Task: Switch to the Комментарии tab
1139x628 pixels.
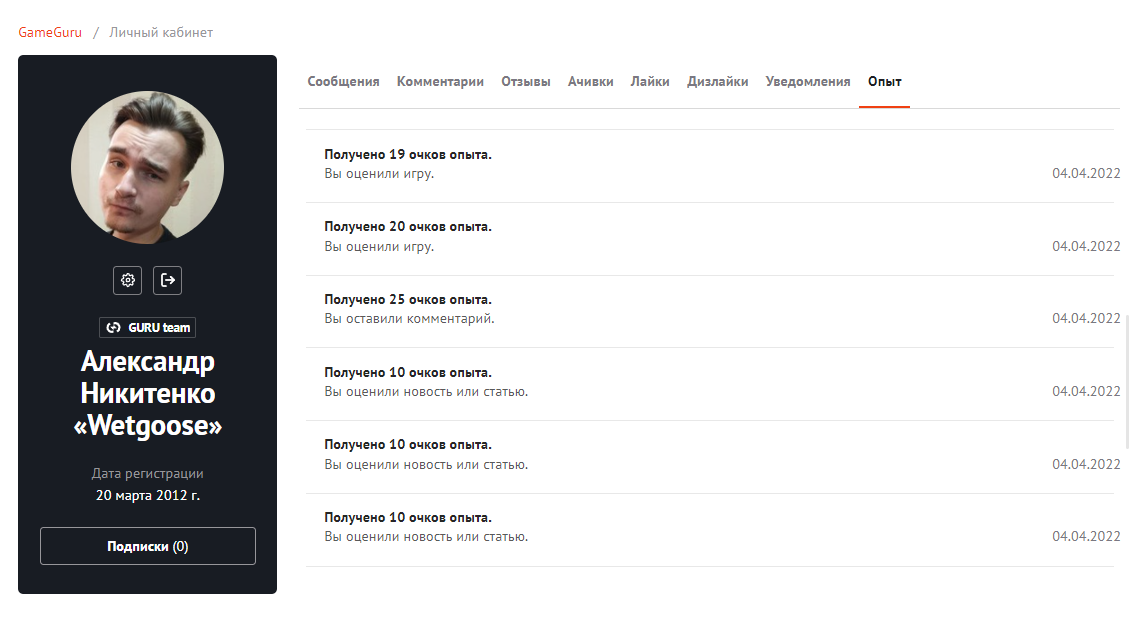Action: [440, 81]
